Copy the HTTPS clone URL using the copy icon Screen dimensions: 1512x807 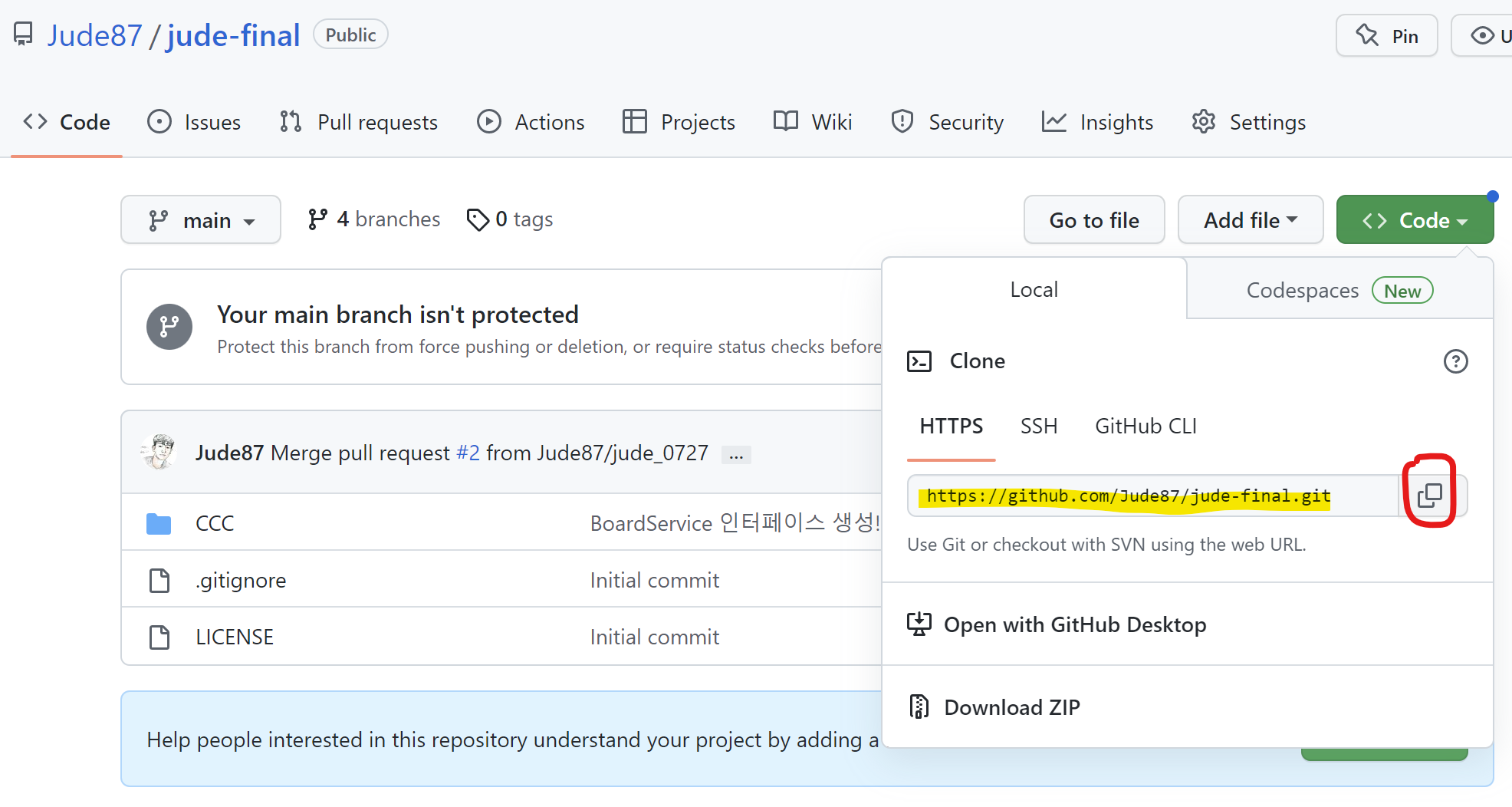point(1429,495)
